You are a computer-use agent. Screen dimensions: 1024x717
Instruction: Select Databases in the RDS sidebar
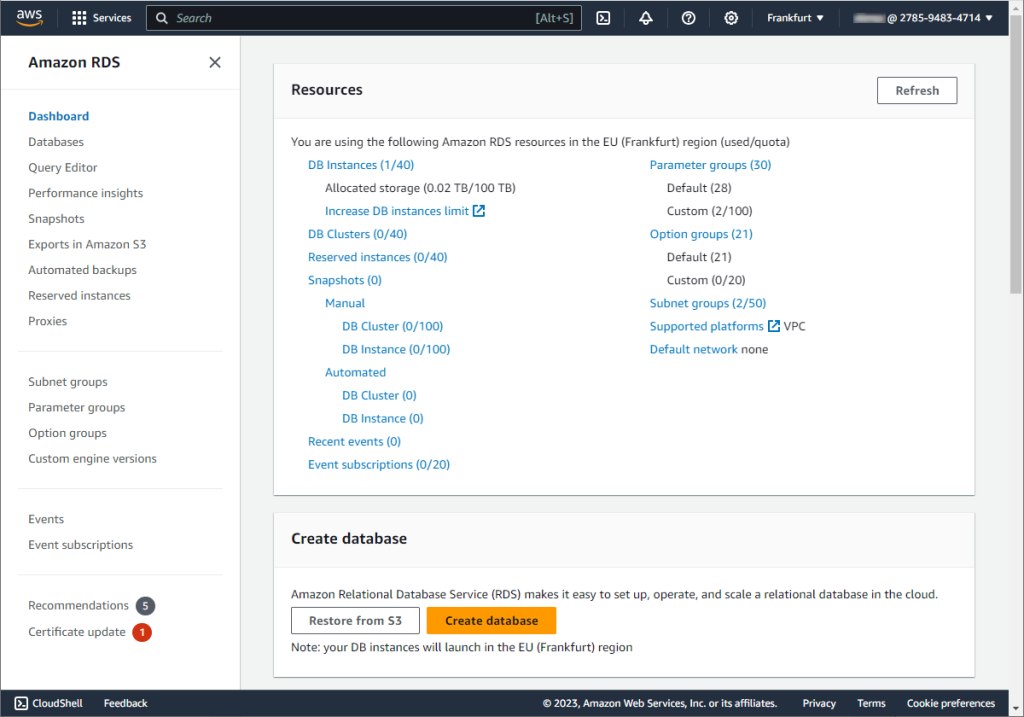pyautogui.click(x=55, y=141)
